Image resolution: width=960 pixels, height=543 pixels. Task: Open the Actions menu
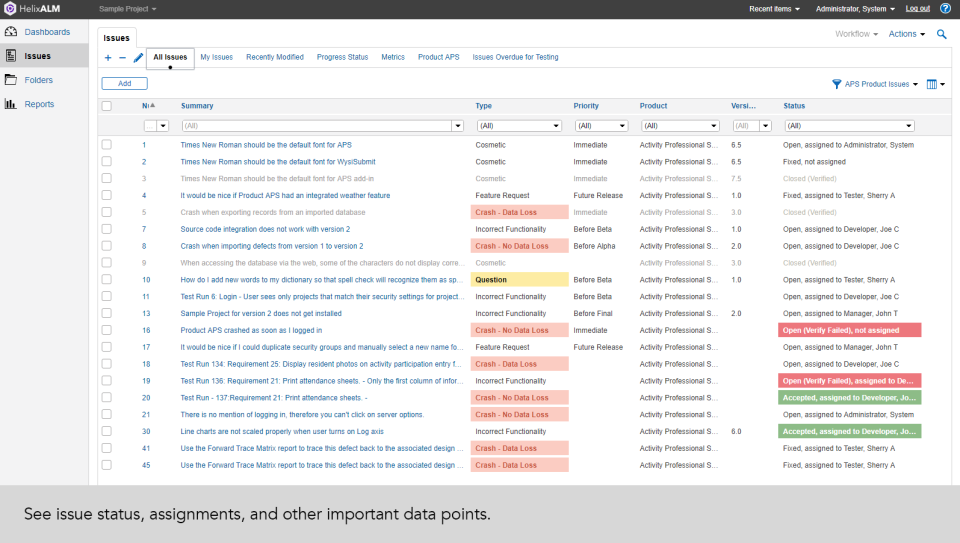906,34
